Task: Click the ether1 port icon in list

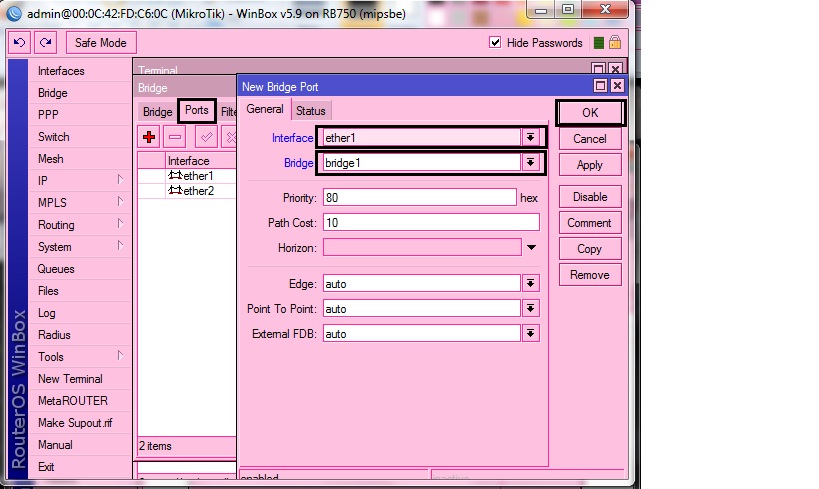Action: [175, 175]
